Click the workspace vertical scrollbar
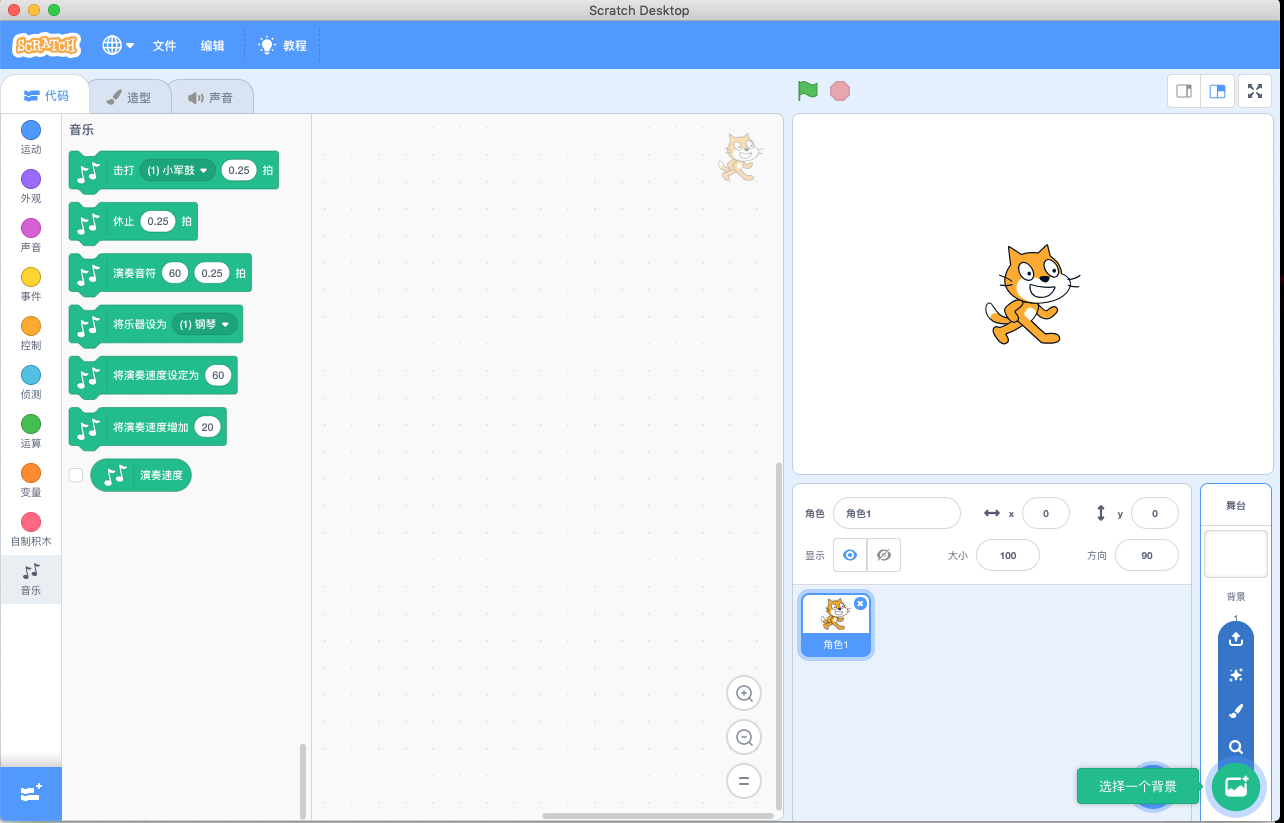1284x823 pixels. 779,635
